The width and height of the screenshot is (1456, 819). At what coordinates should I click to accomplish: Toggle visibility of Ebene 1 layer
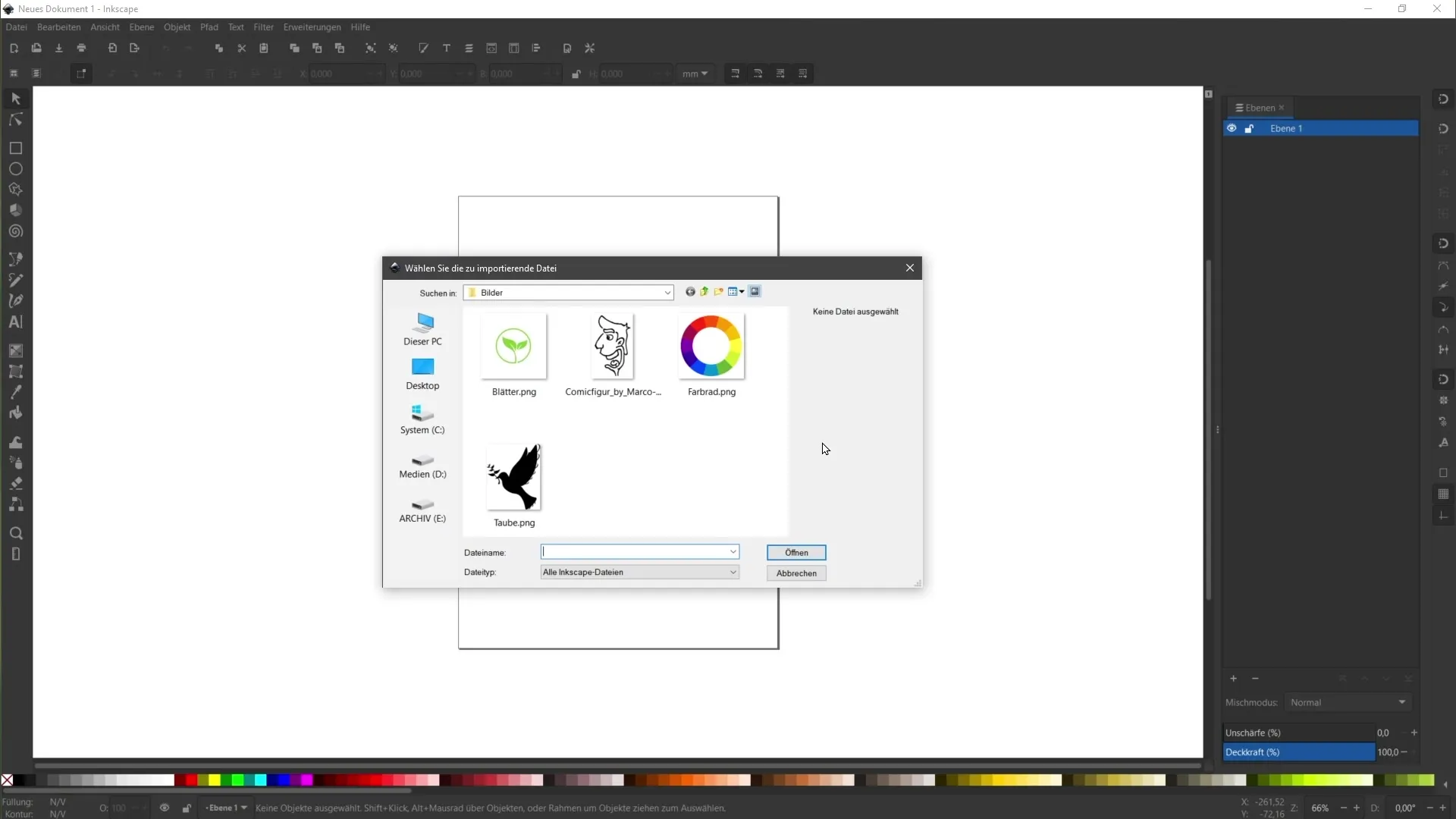[1232, 128]
